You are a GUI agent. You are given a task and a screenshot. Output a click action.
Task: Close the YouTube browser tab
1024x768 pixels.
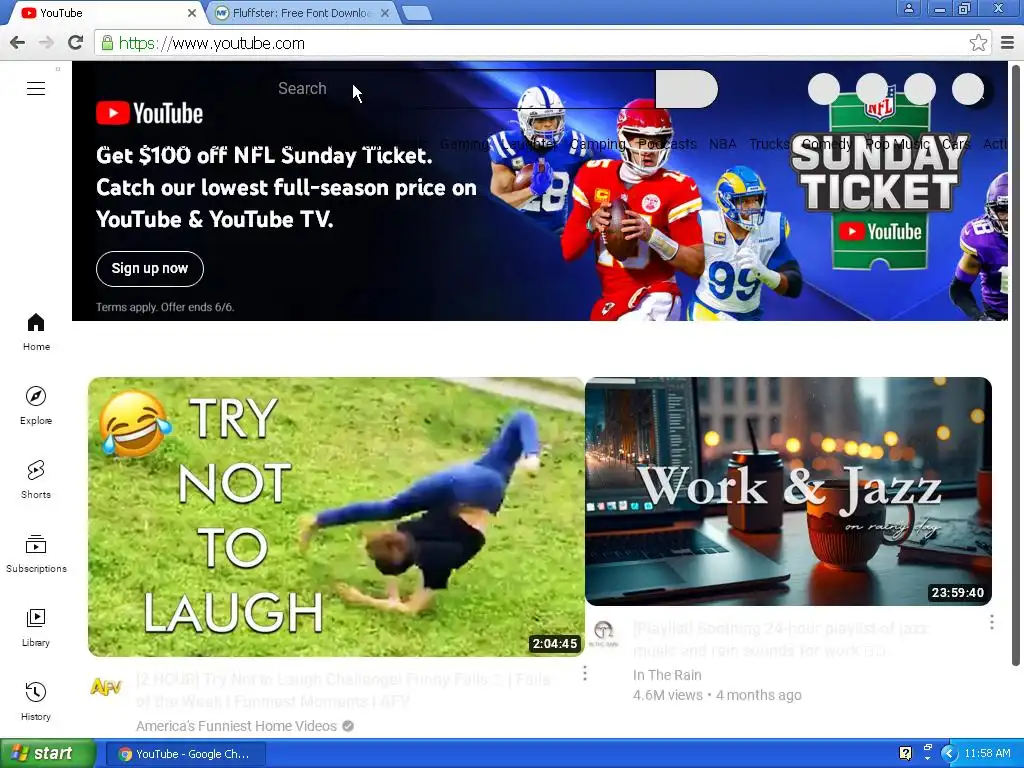[192, 13]
